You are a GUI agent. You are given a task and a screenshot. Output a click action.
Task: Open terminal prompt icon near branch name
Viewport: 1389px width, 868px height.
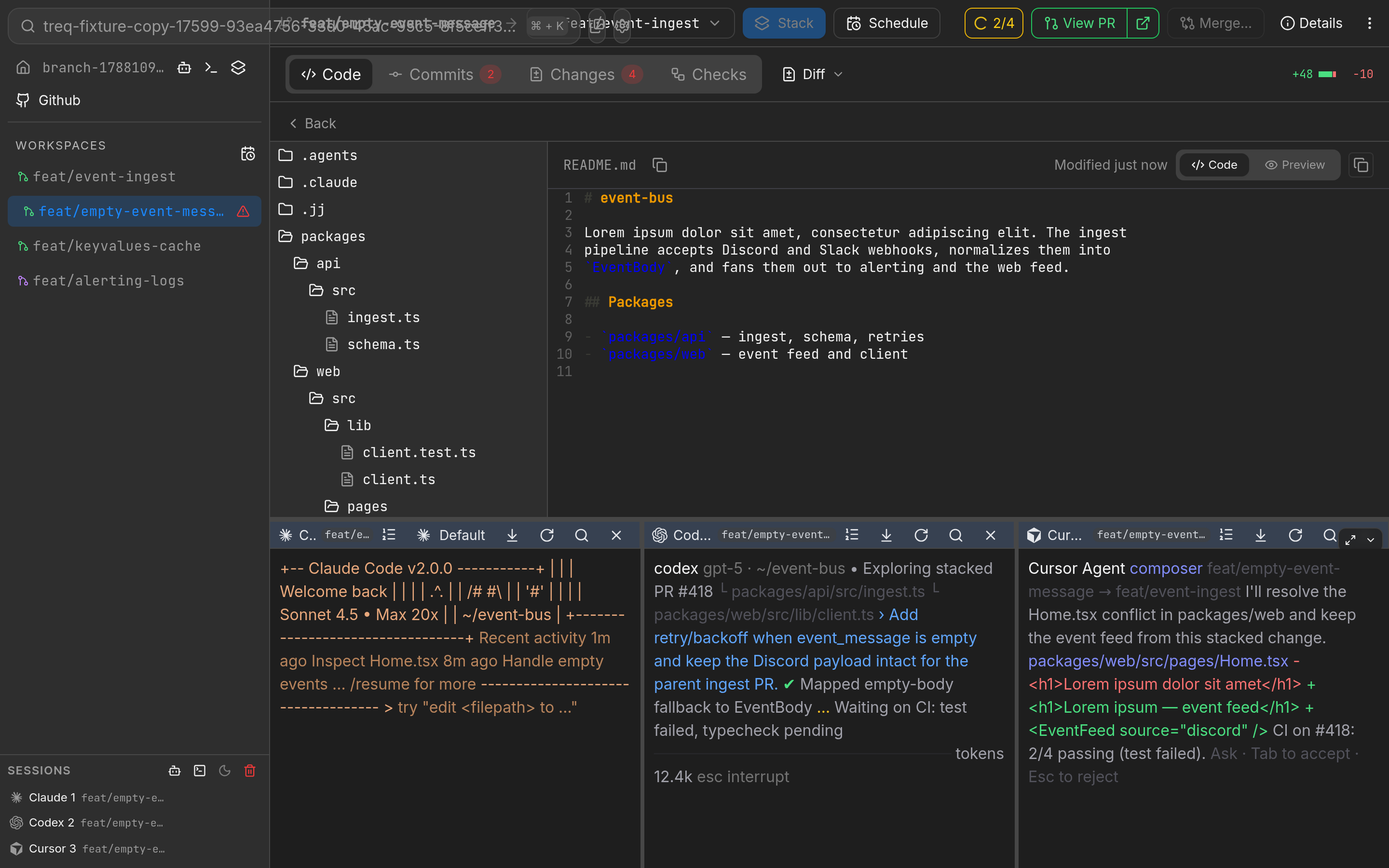coord(211,67)
